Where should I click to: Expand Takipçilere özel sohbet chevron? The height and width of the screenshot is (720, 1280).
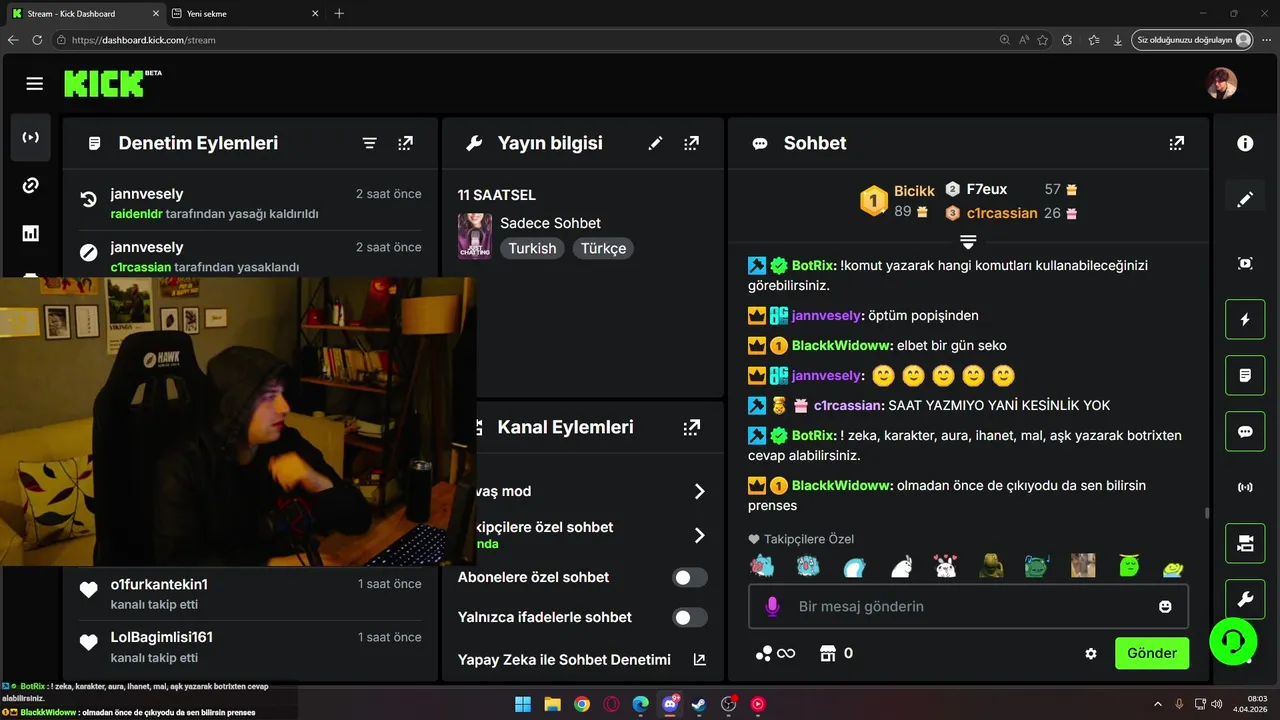click(x=699, y=535)
